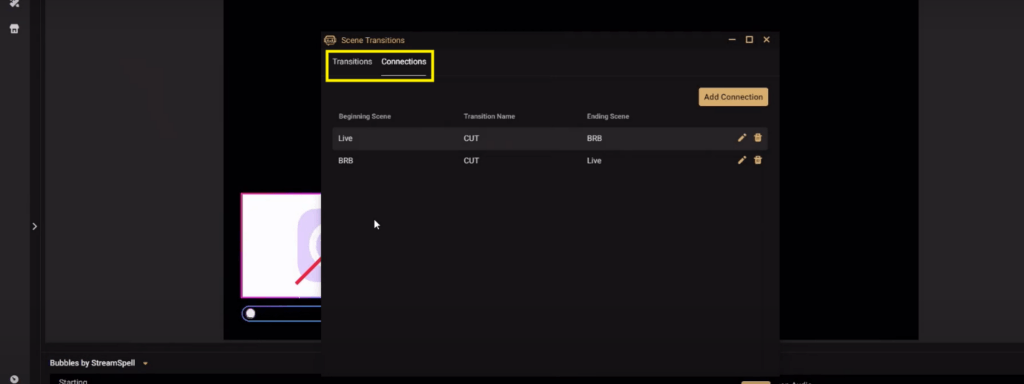The height and width of the screenshot is (384, 1024).
Task: Click the round icon at sidebar bottom
Action: click(14, 379)
